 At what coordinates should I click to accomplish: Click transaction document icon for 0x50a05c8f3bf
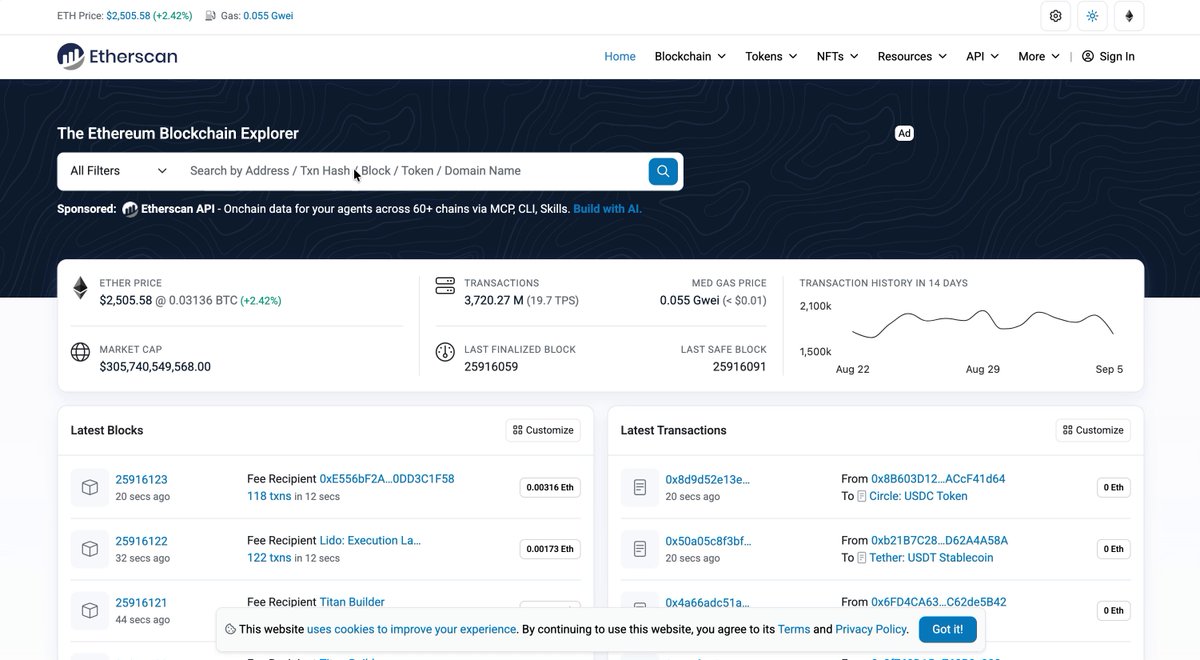click(640, 549)
